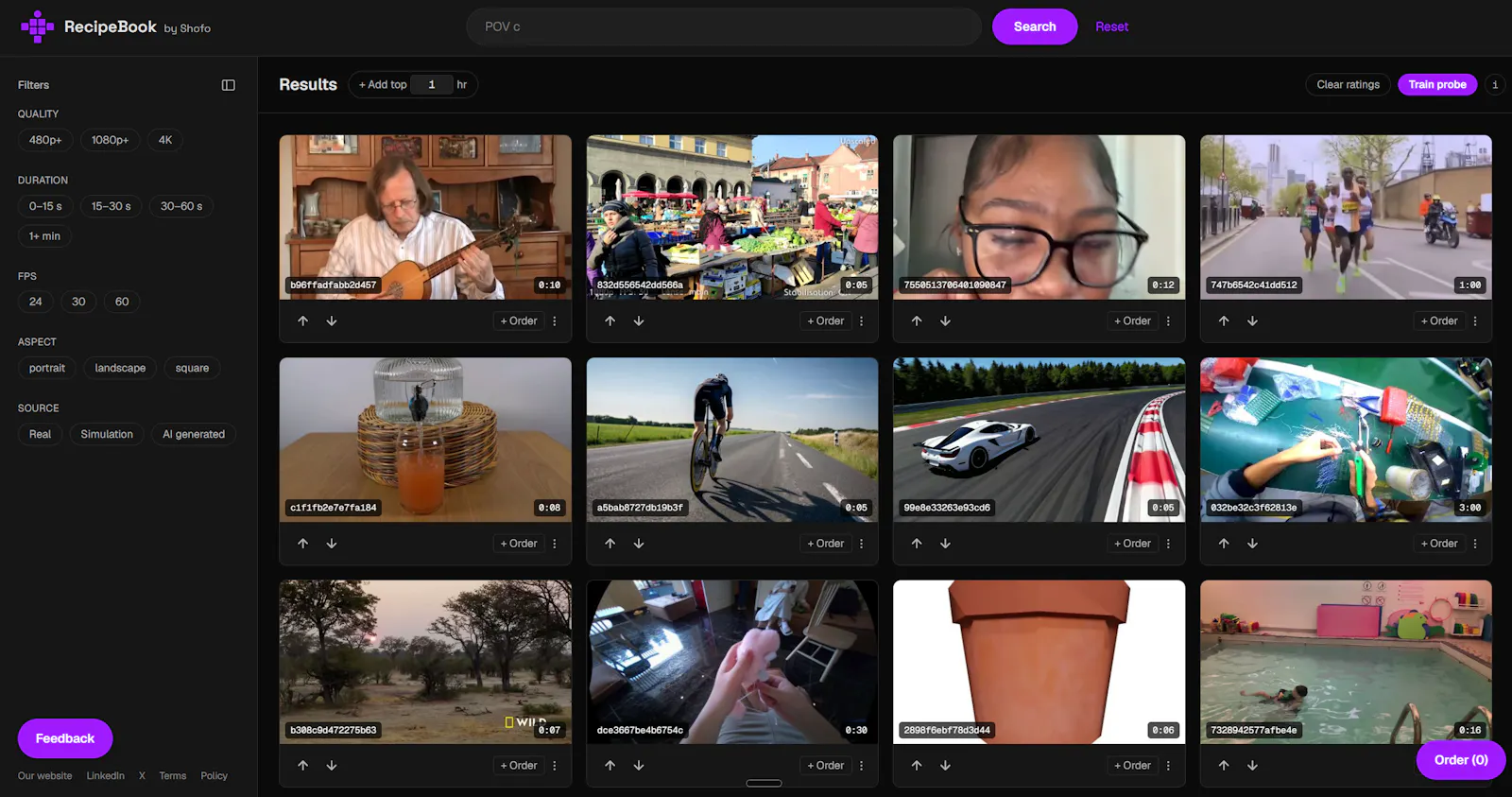Open more options for video 99e8e33263e93cd6
This screenshot has width=1512, height=797.
1168,544
